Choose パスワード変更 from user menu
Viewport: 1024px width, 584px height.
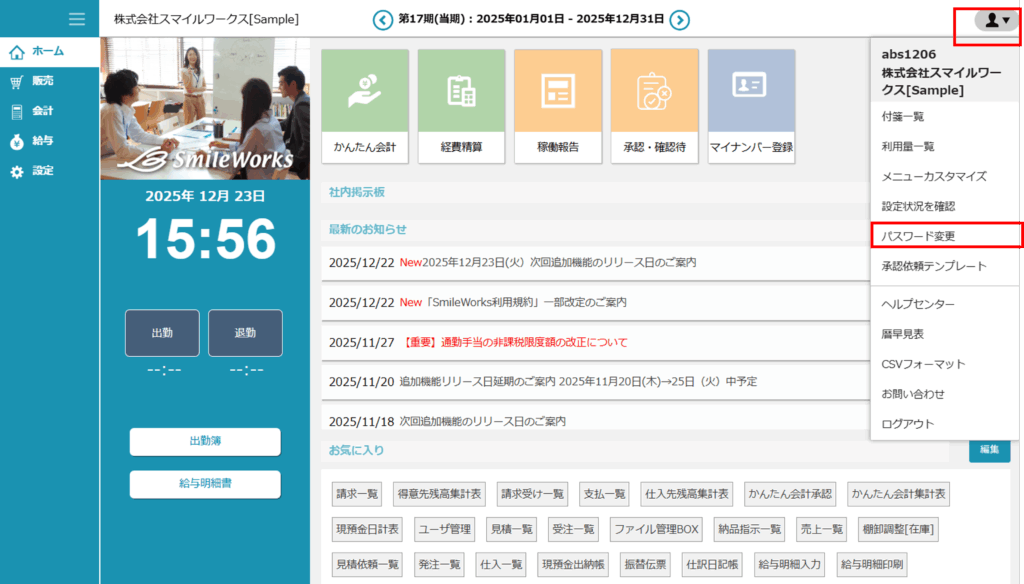(918, 236)
